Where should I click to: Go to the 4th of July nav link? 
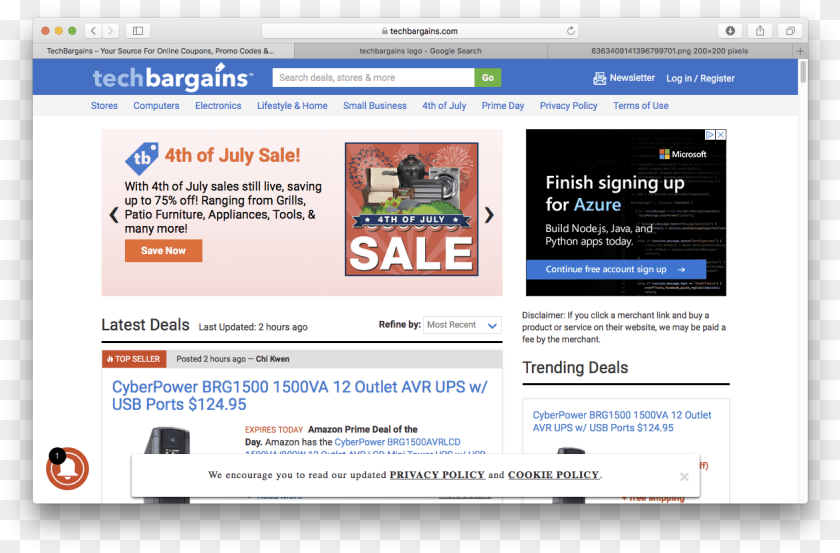(444, 106)
